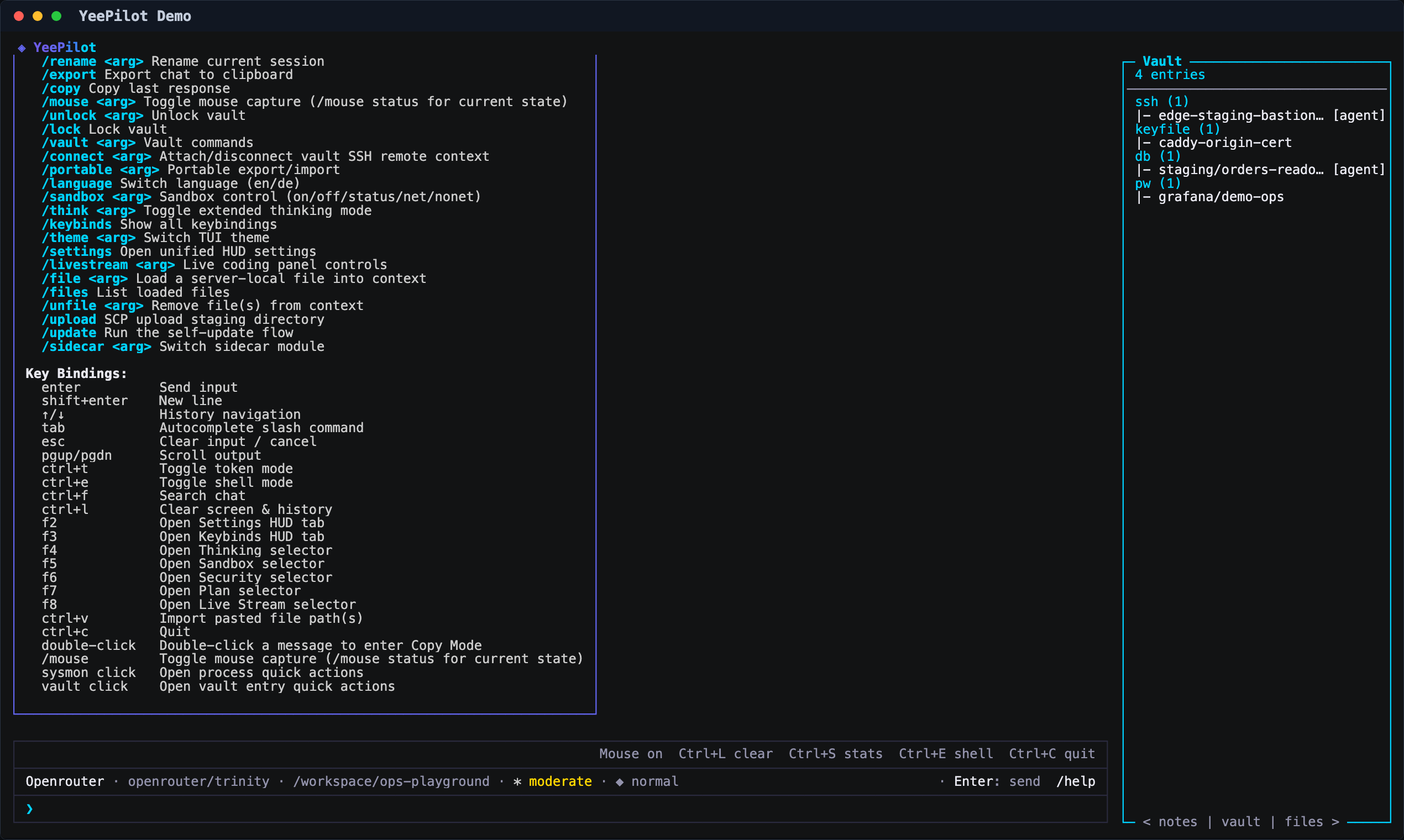Click the /unfile command line
Image resolution: width=1404 pixels, height=840 pixels.
[202, 306]
